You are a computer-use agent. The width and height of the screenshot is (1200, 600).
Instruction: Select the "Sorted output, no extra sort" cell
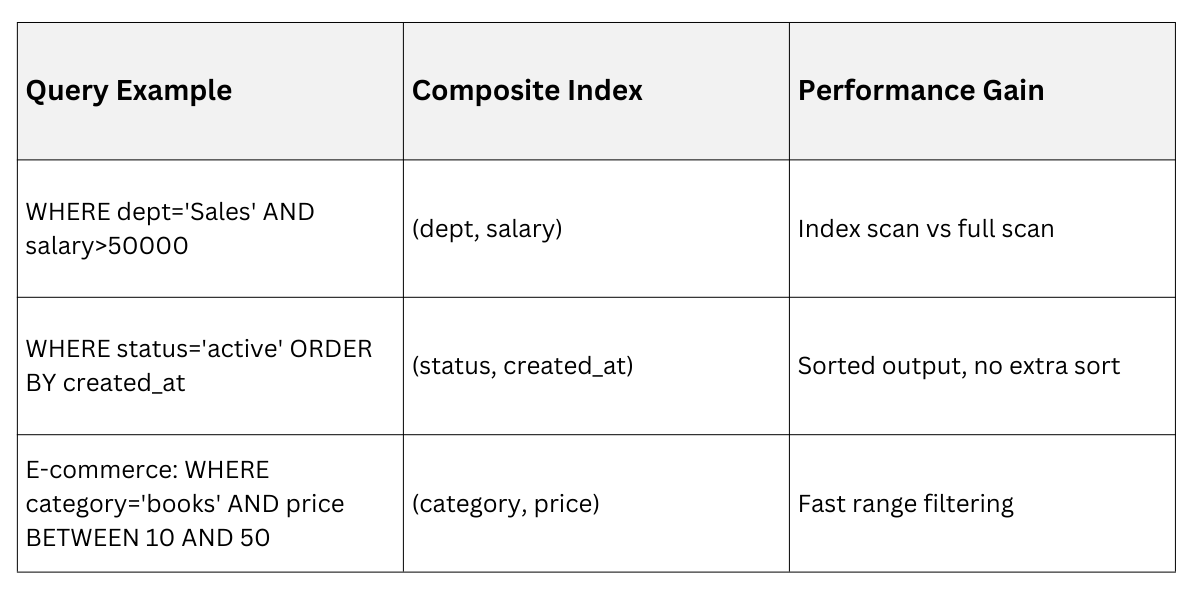point(958,366)
